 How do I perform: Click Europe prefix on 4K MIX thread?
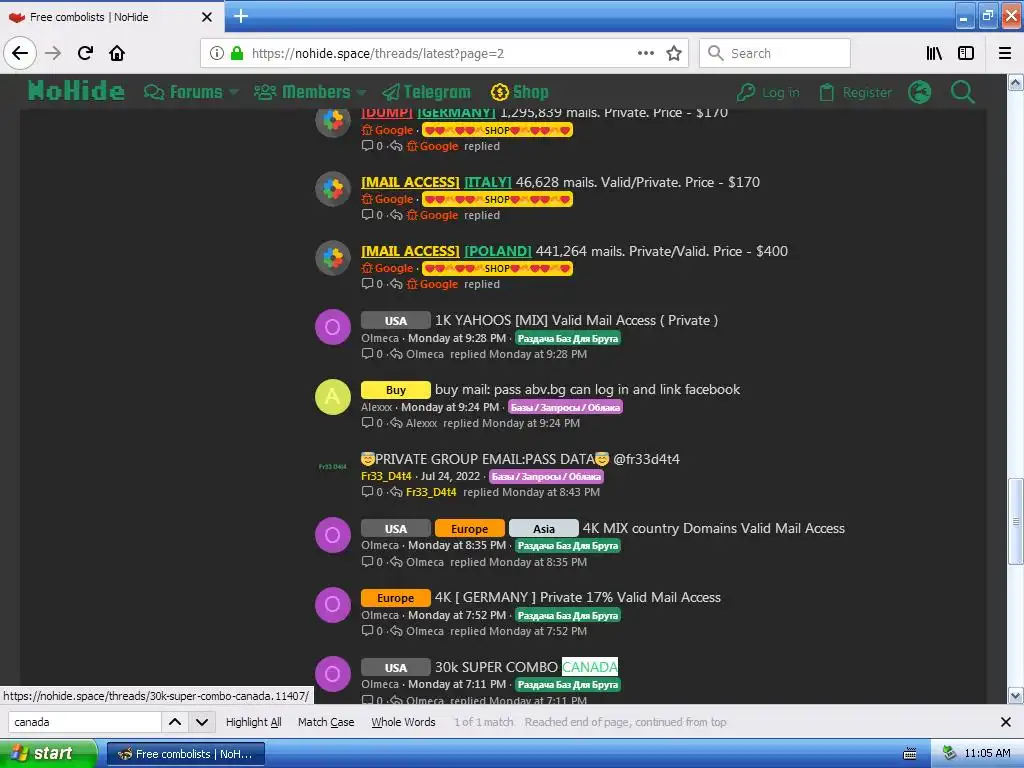(470, 528)
